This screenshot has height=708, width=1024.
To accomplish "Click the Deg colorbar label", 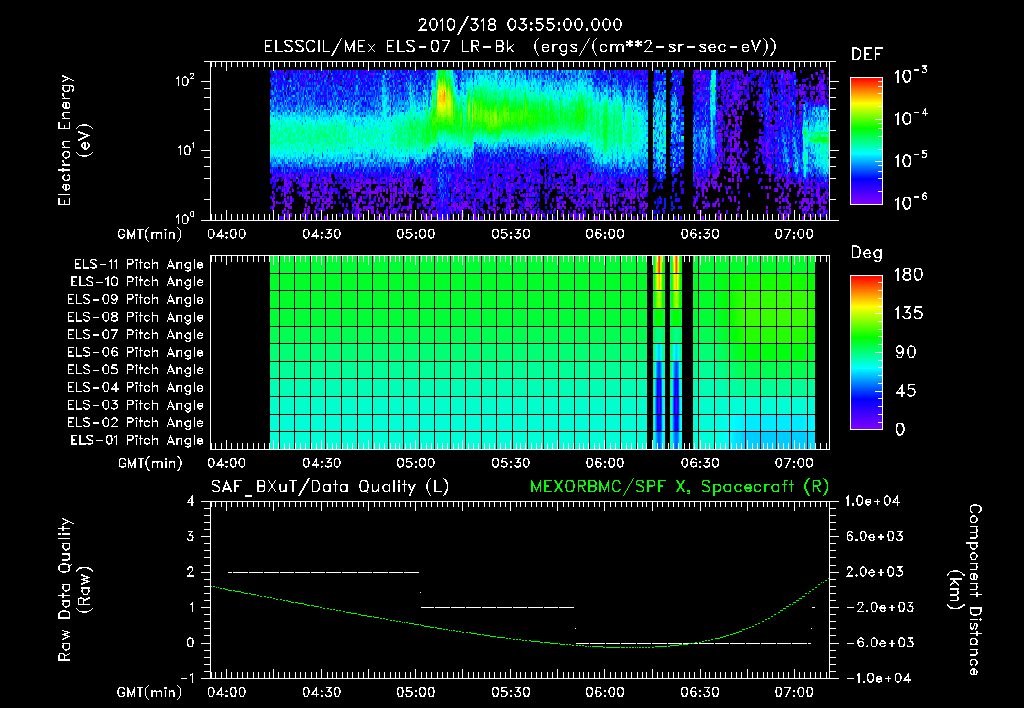I will tap(867, 253).
